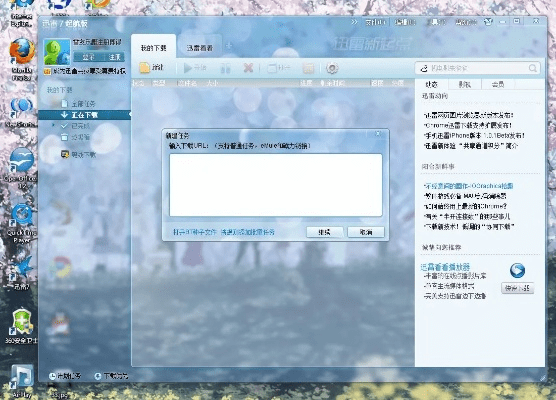Click the 大小 column header
This screenshot has width=556, height=400.
coord(212,83)
